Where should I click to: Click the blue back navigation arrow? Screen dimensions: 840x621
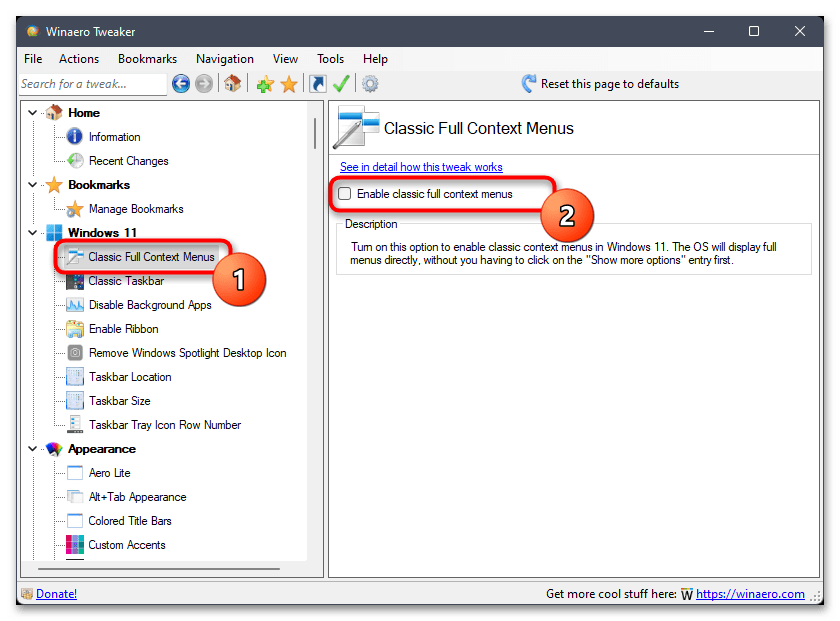pos(181,84)
